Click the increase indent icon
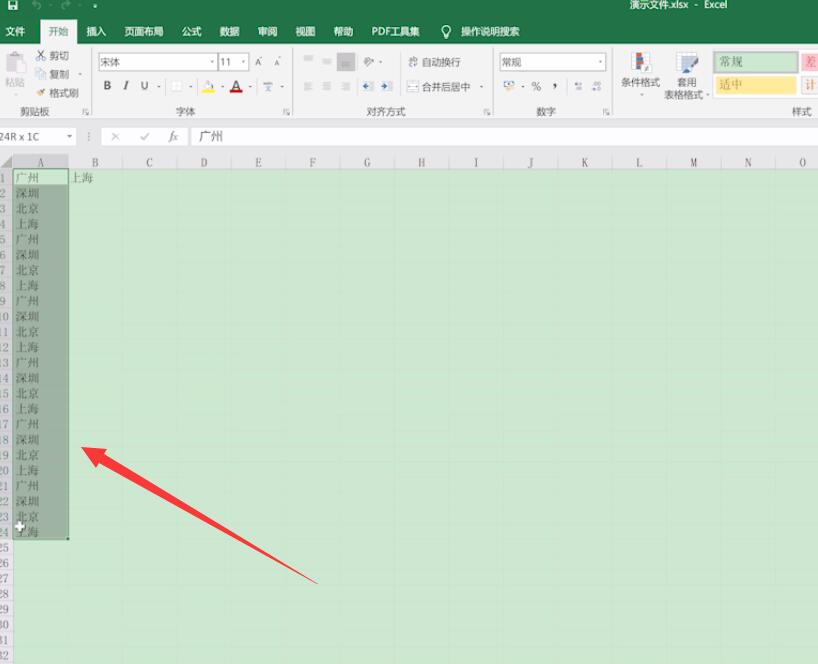 (387, 87)
